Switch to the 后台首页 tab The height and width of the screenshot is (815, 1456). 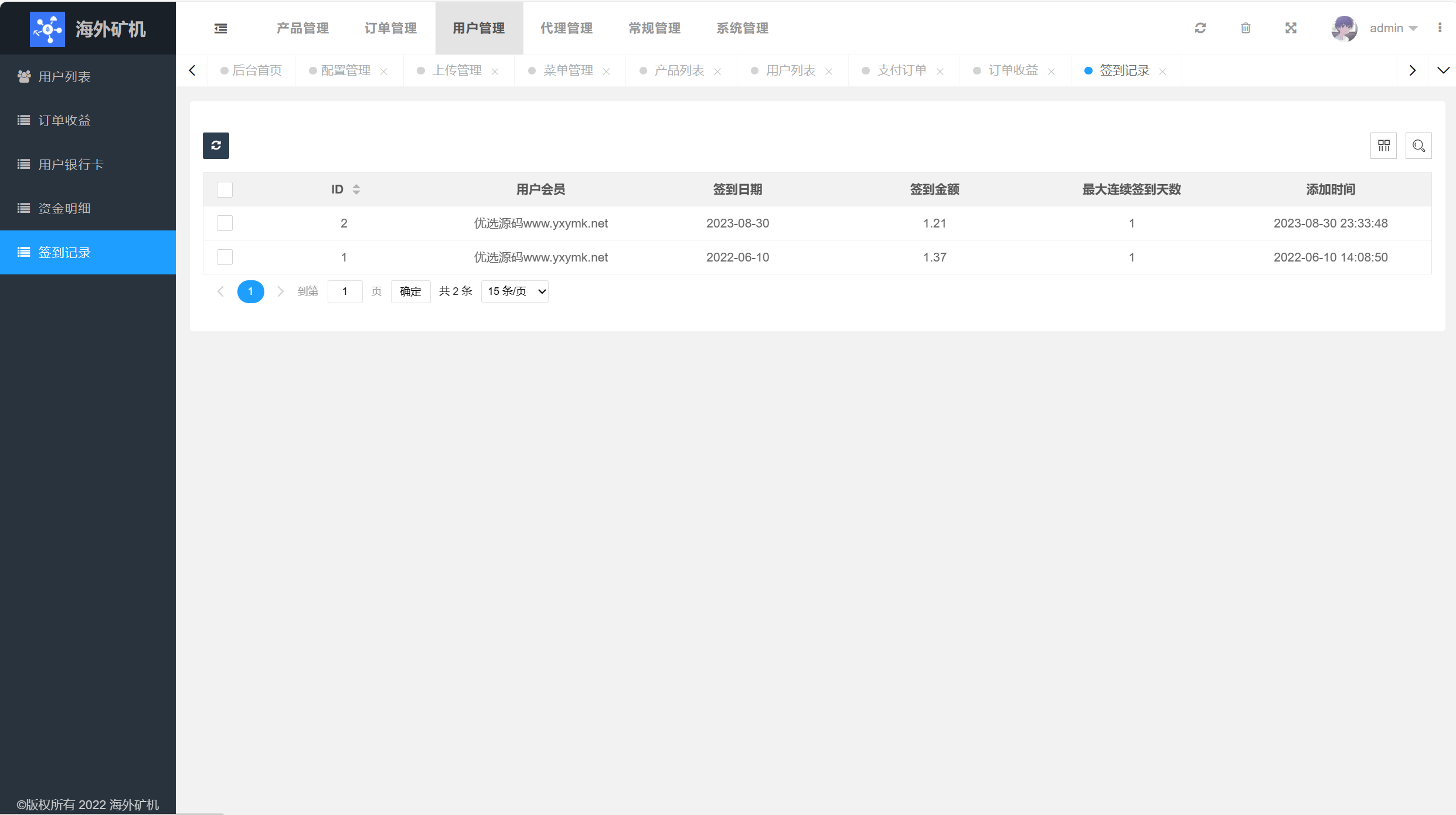point(251,70)
